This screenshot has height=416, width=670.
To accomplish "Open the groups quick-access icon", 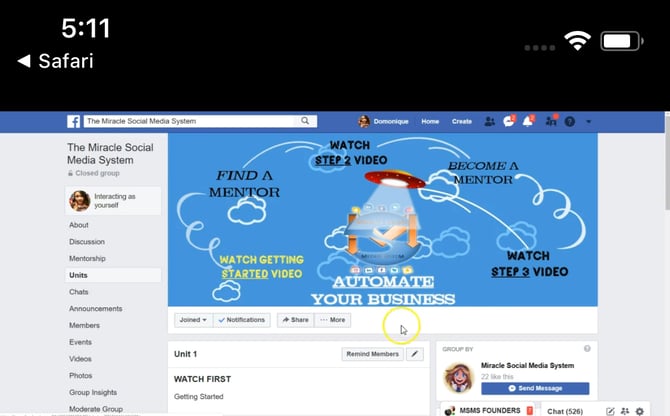I will click(551, 121).
